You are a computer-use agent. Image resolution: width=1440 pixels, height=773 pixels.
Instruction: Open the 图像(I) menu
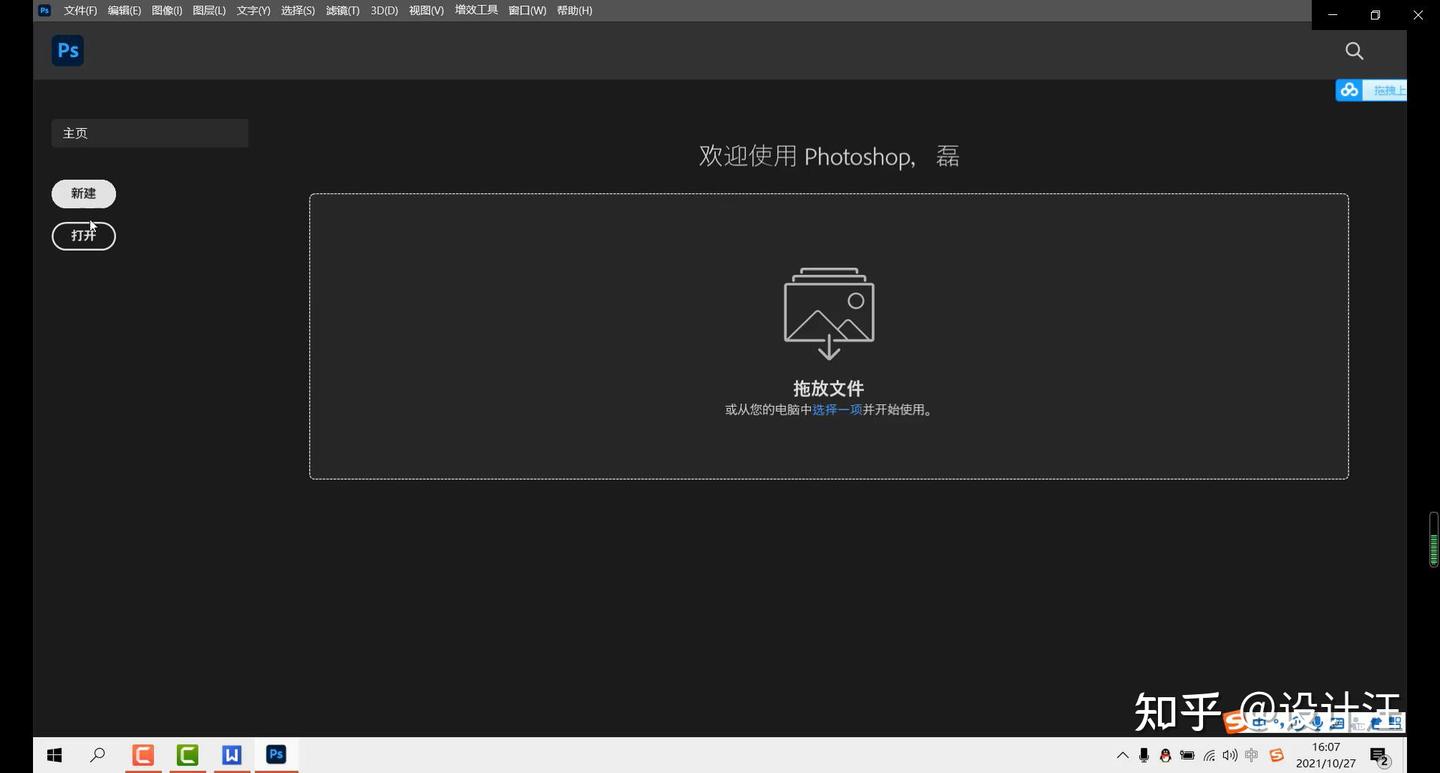coord(167,10)
